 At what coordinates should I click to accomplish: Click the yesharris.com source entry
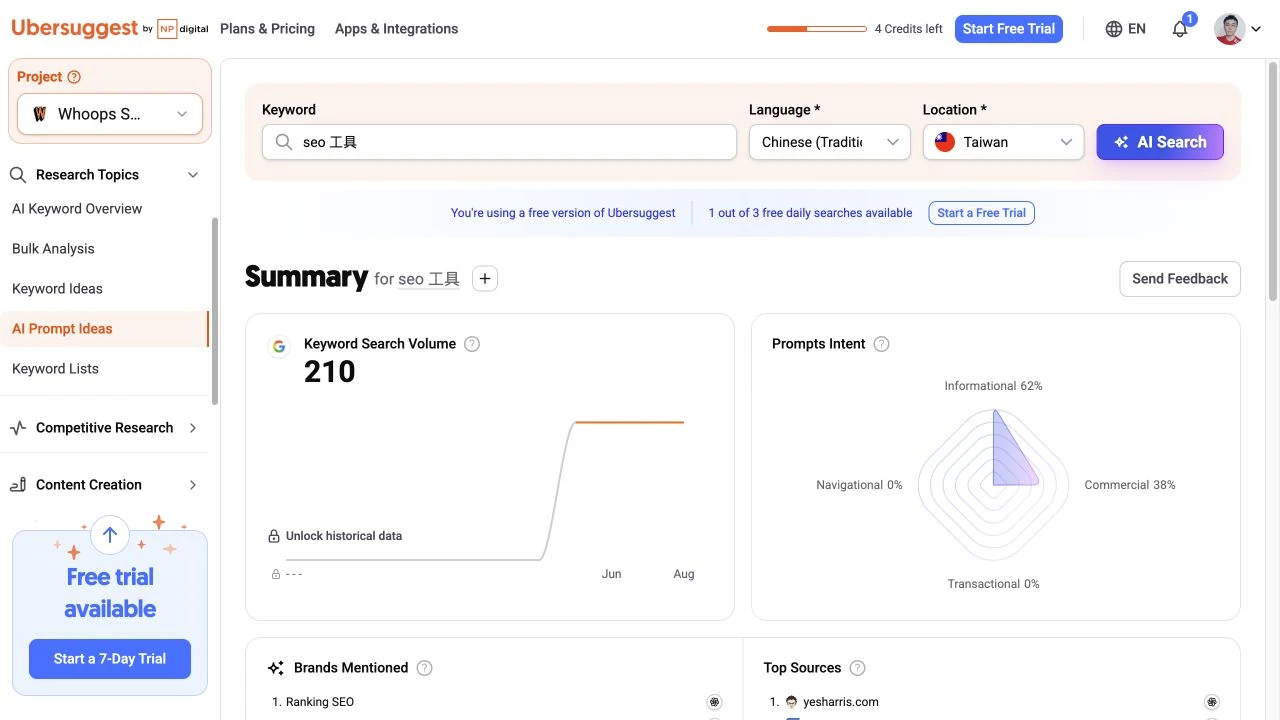(841, 702)
